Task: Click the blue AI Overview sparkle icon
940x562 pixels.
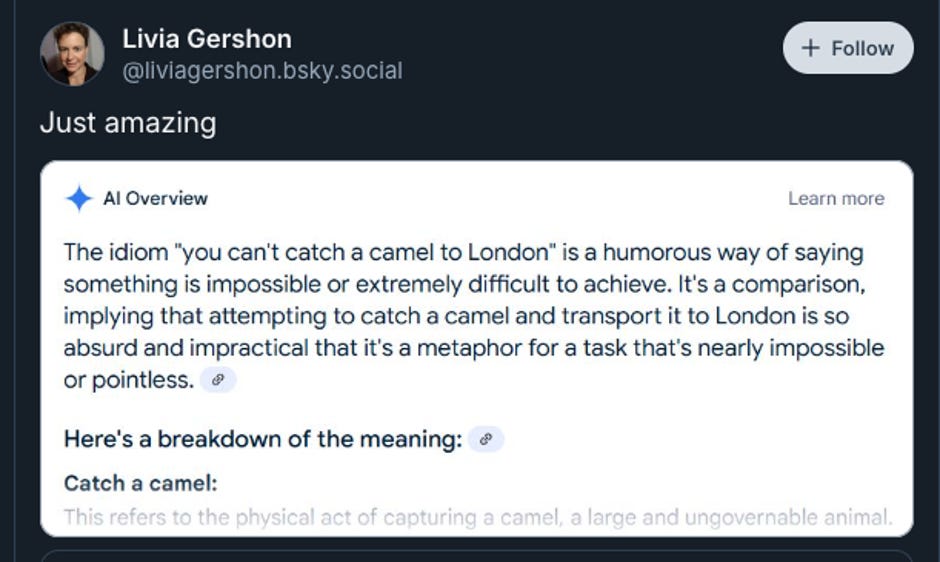Action: click(79, 198)
